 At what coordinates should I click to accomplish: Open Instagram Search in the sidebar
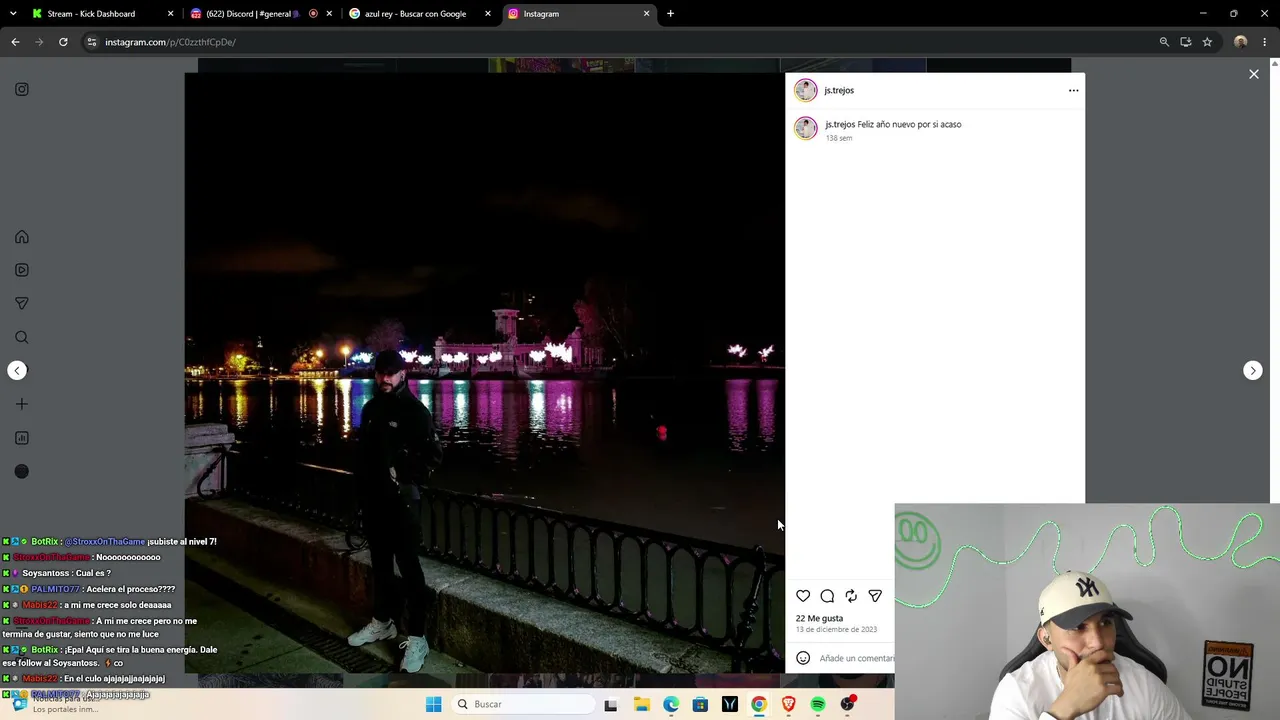[x=22, y=337]
